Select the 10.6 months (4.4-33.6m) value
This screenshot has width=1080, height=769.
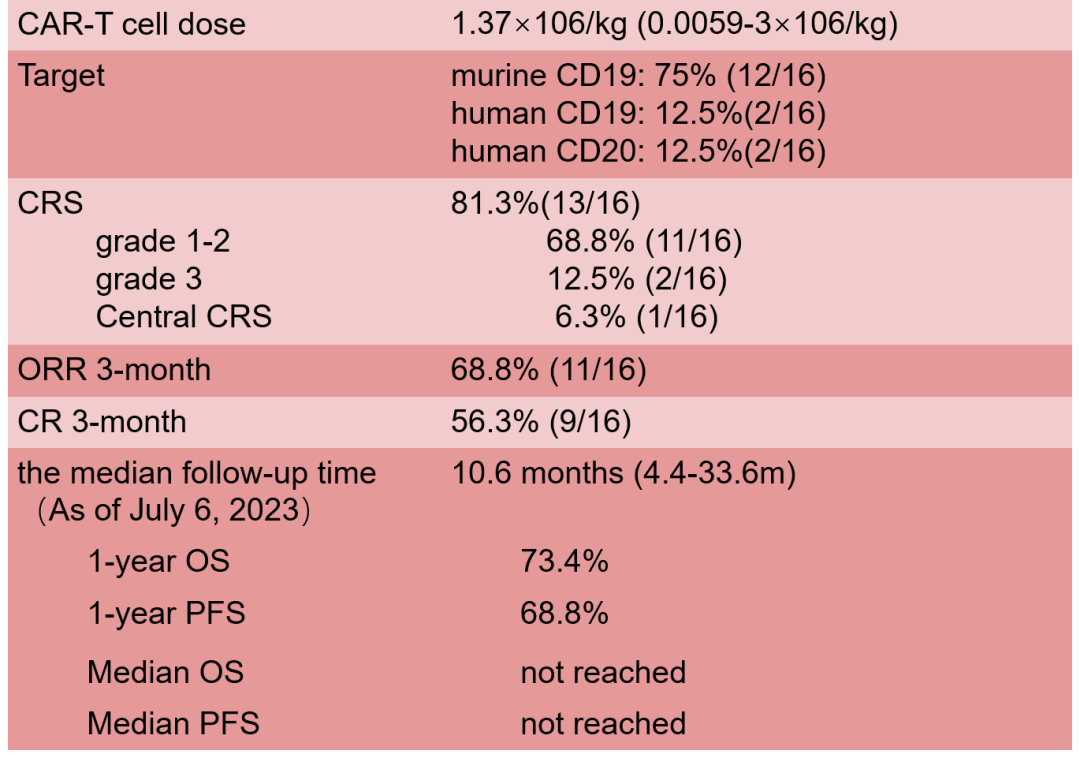click(624, 472)
